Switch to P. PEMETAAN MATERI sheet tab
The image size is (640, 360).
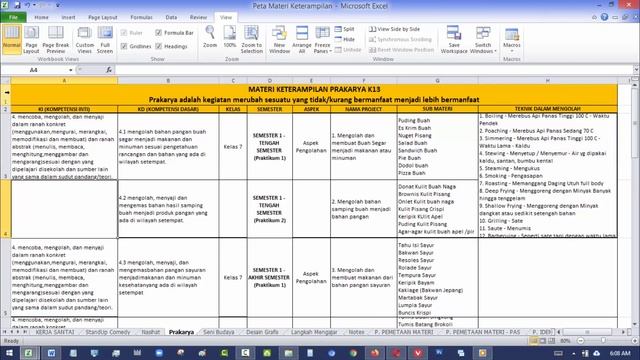tap(404, 332)
